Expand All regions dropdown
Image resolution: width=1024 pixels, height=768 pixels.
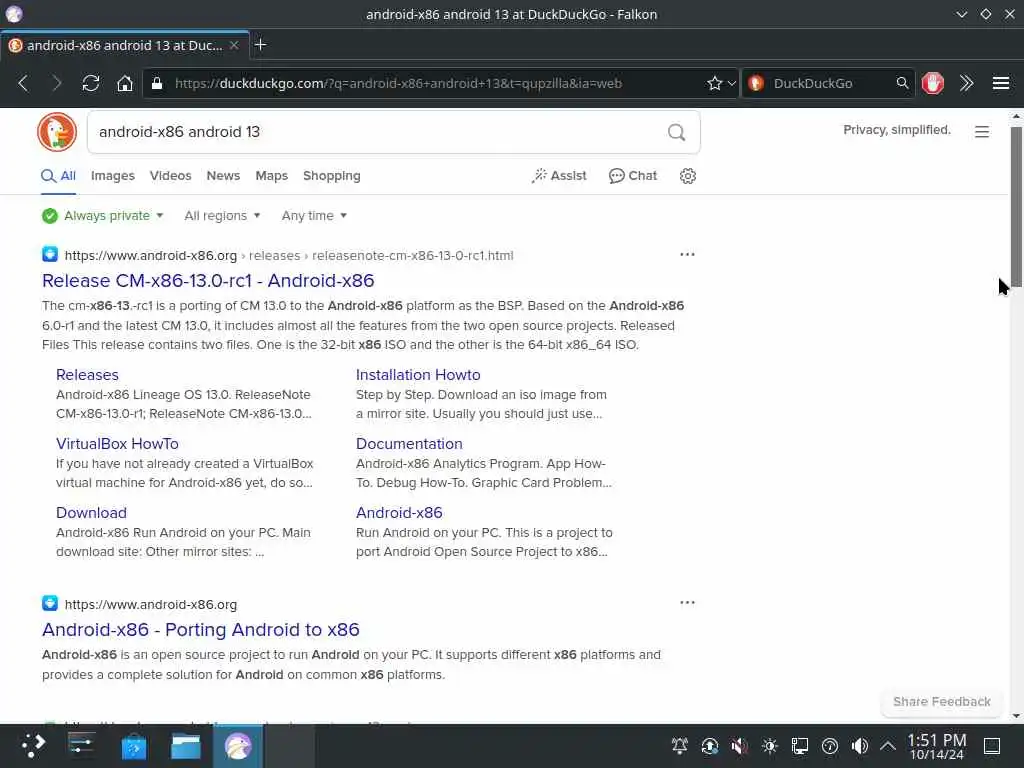point(222,216)
